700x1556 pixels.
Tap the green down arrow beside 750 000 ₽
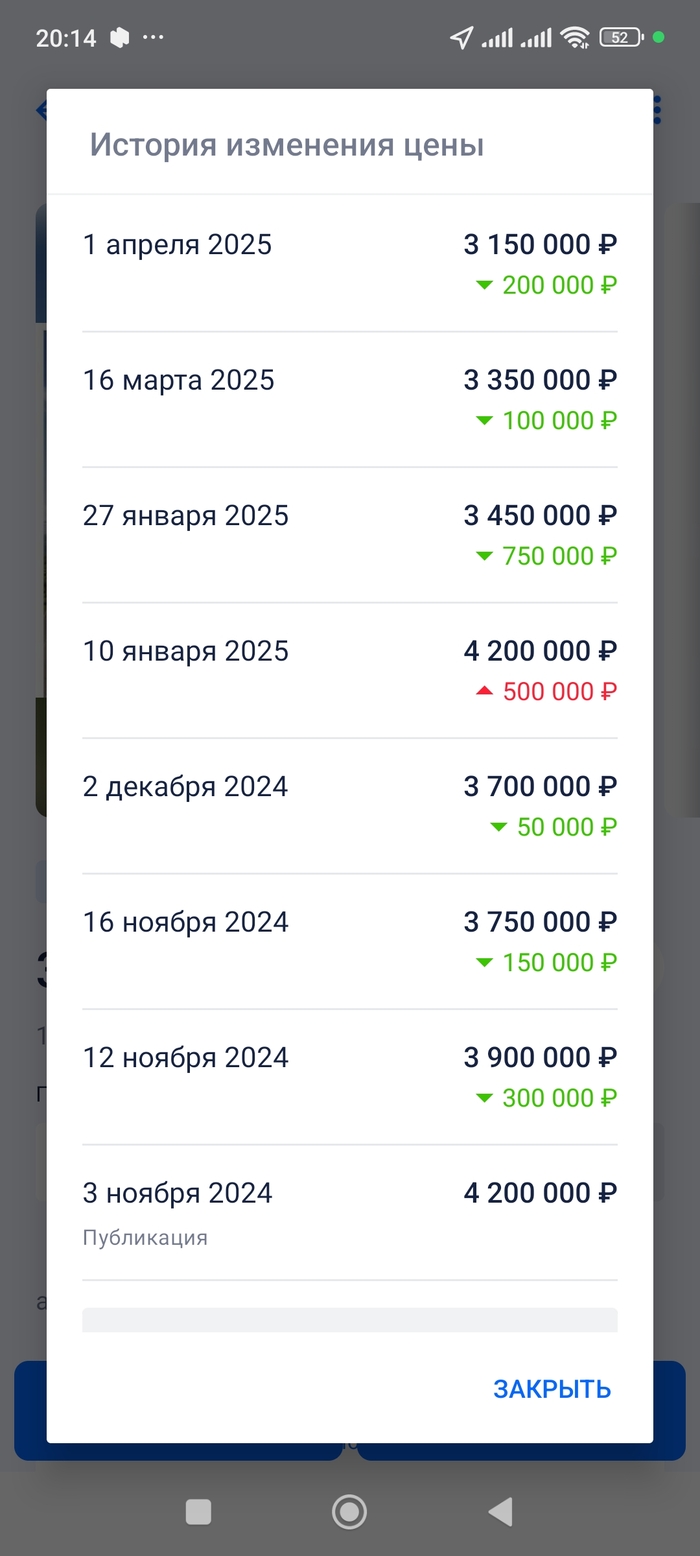click(x=485, y=556)
